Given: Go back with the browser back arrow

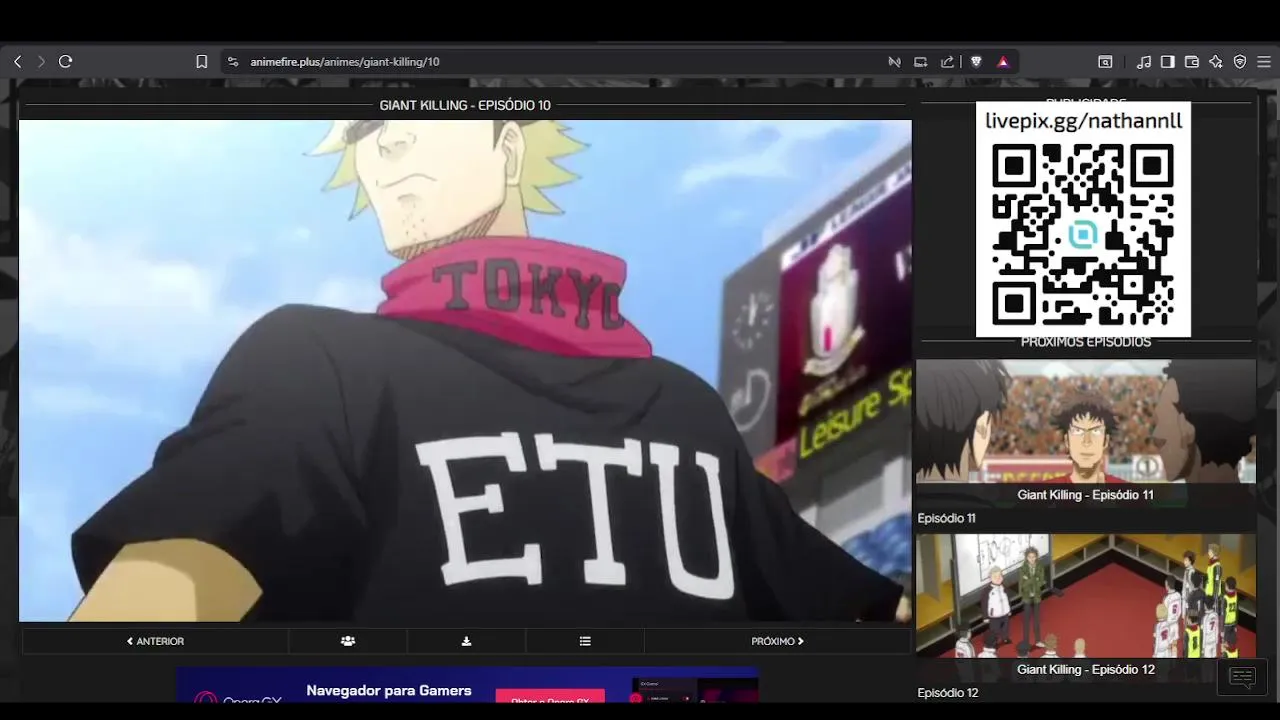Looking at the screenshot, I should (x=17, y=61).
